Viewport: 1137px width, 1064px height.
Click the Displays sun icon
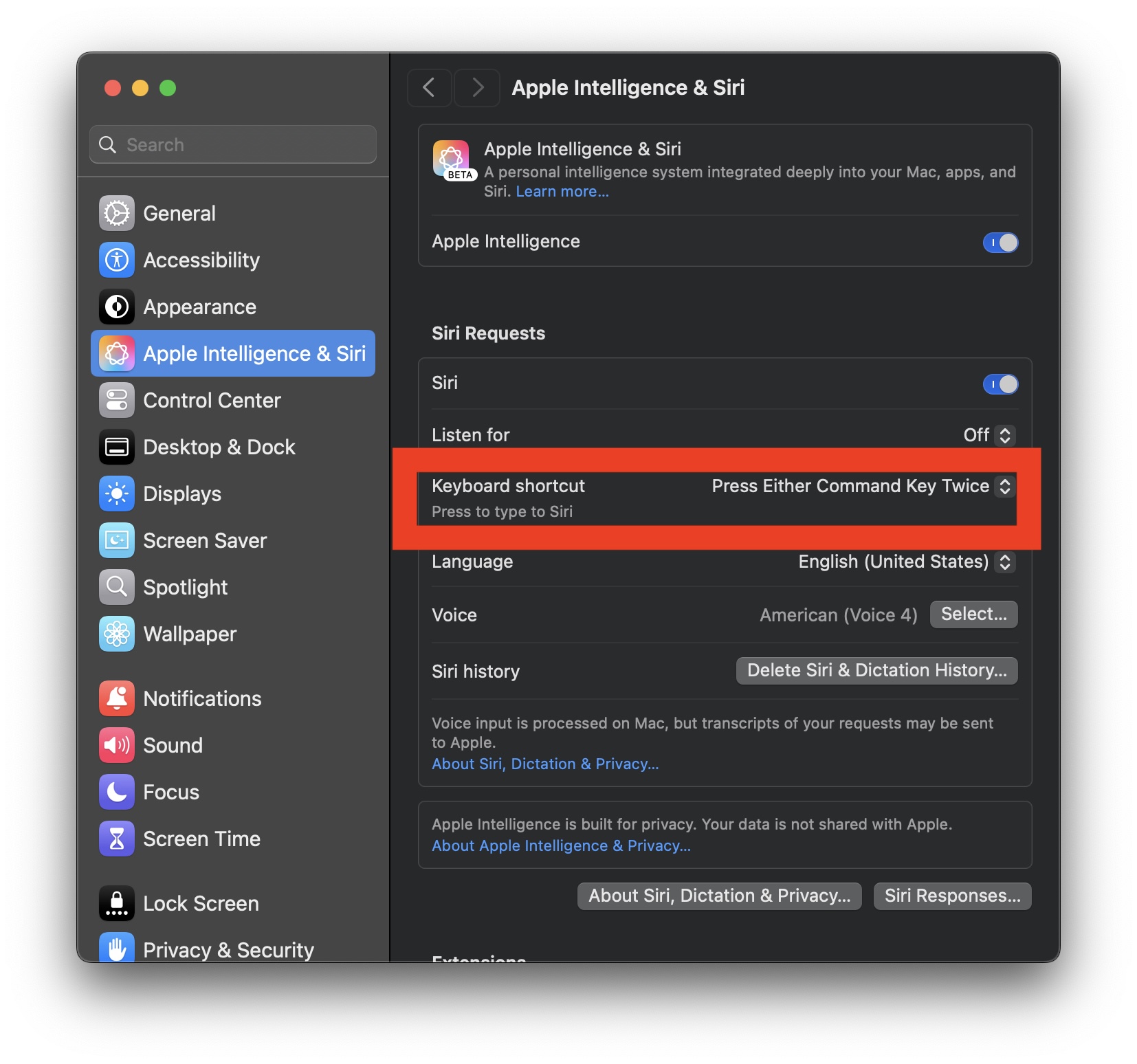click(x=117, y=494)
